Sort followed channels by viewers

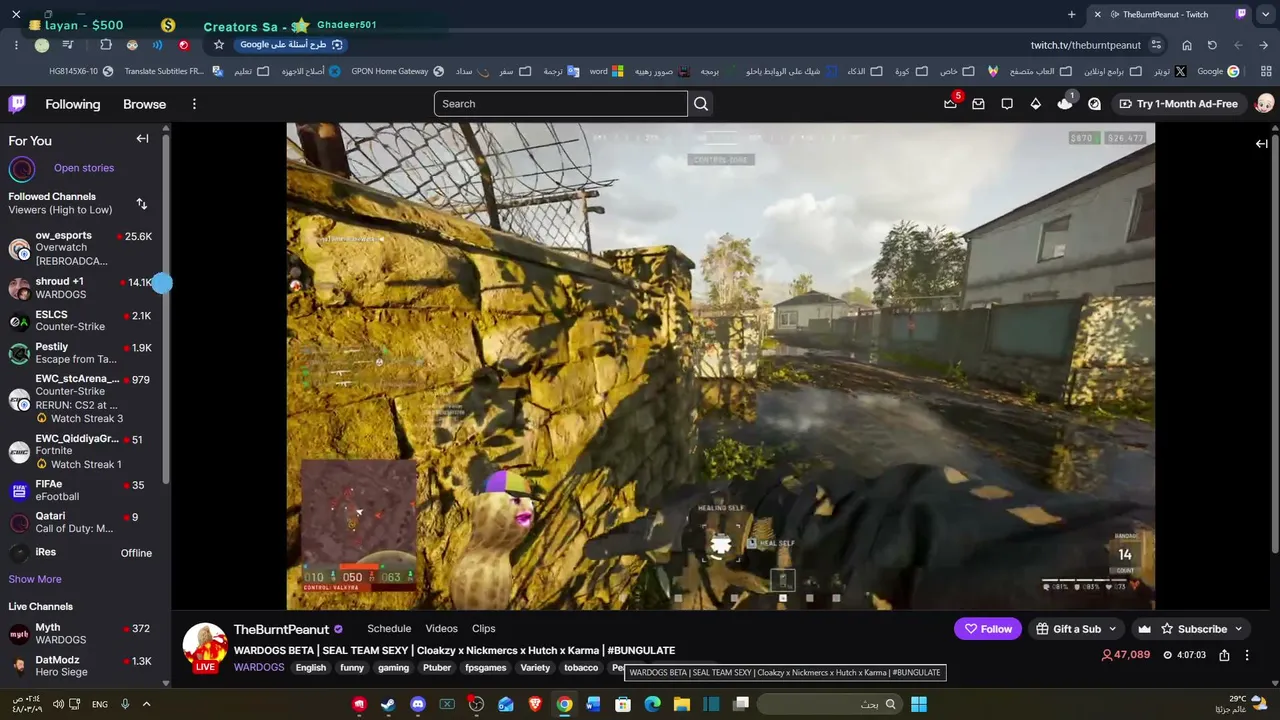(142, 204)
